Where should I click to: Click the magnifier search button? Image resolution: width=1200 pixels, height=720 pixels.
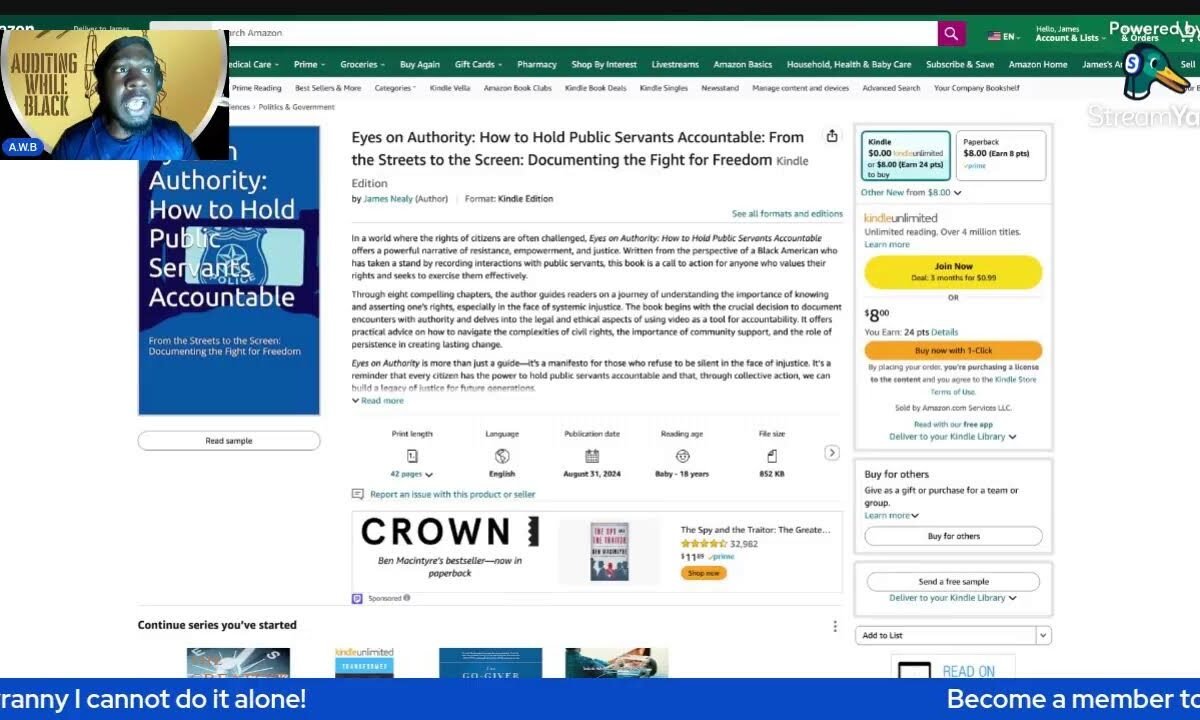click(951, 34)
